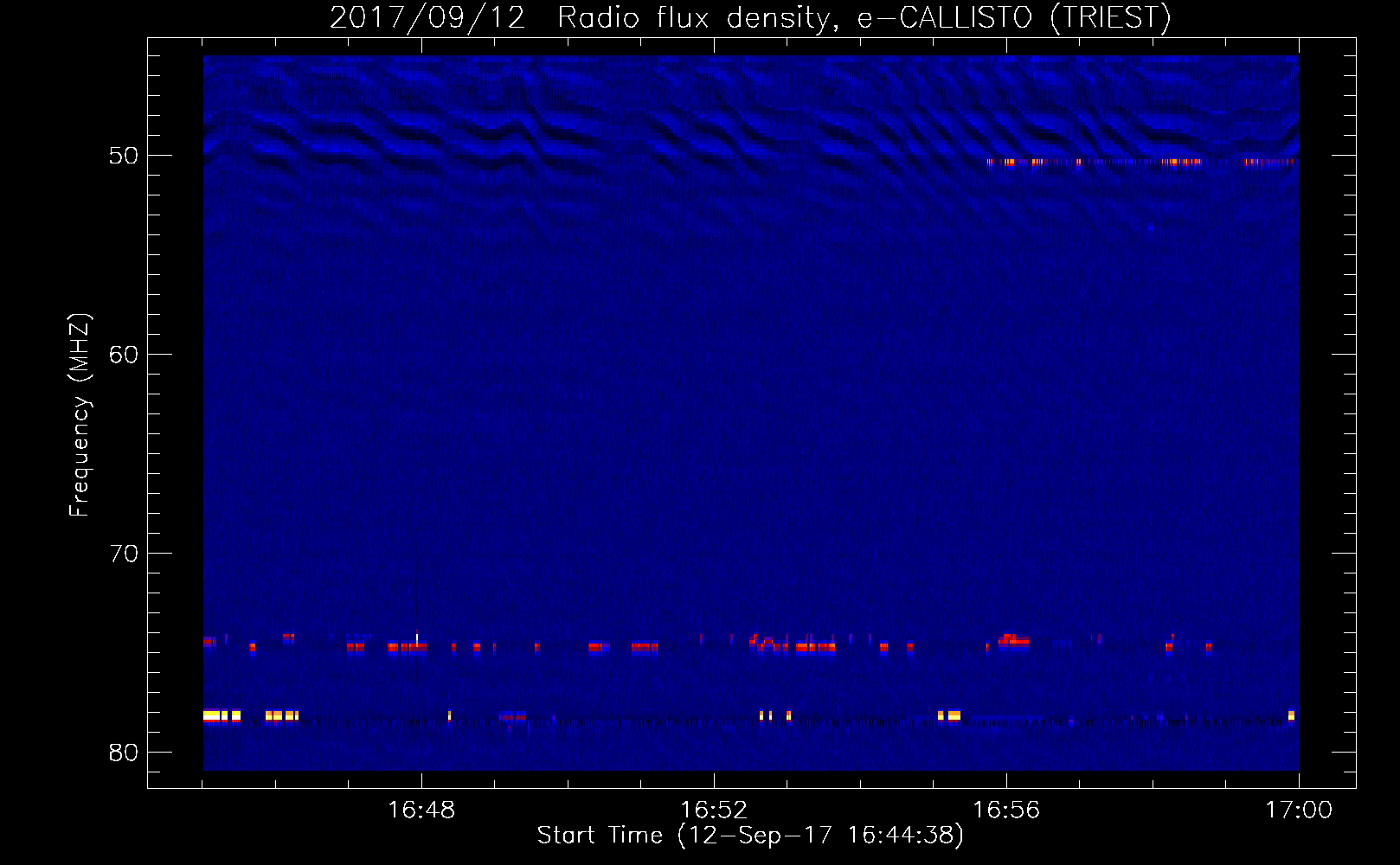Click the 50 frequency tick label
Screen dimensions: 1400x865
pos(124,156)
